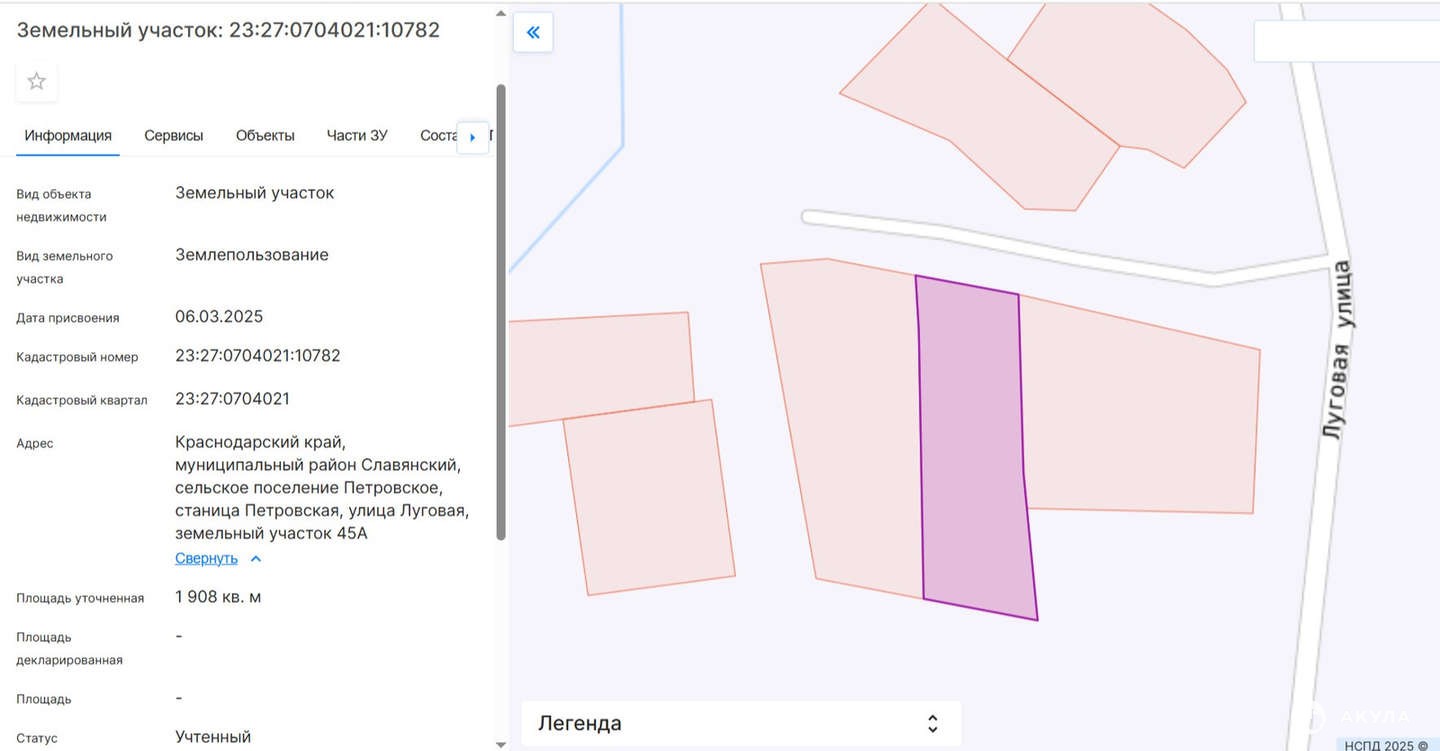Image resolution: width=1440 pixels, height=751 pixels.
Task: Switch to the Информация tab
Action: pos(68,136)
